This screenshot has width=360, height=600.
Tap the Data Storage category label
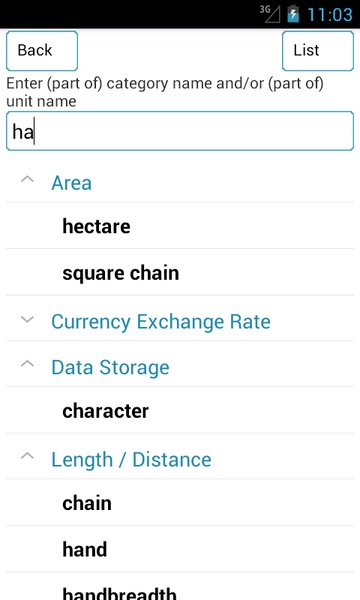[110, 368]
